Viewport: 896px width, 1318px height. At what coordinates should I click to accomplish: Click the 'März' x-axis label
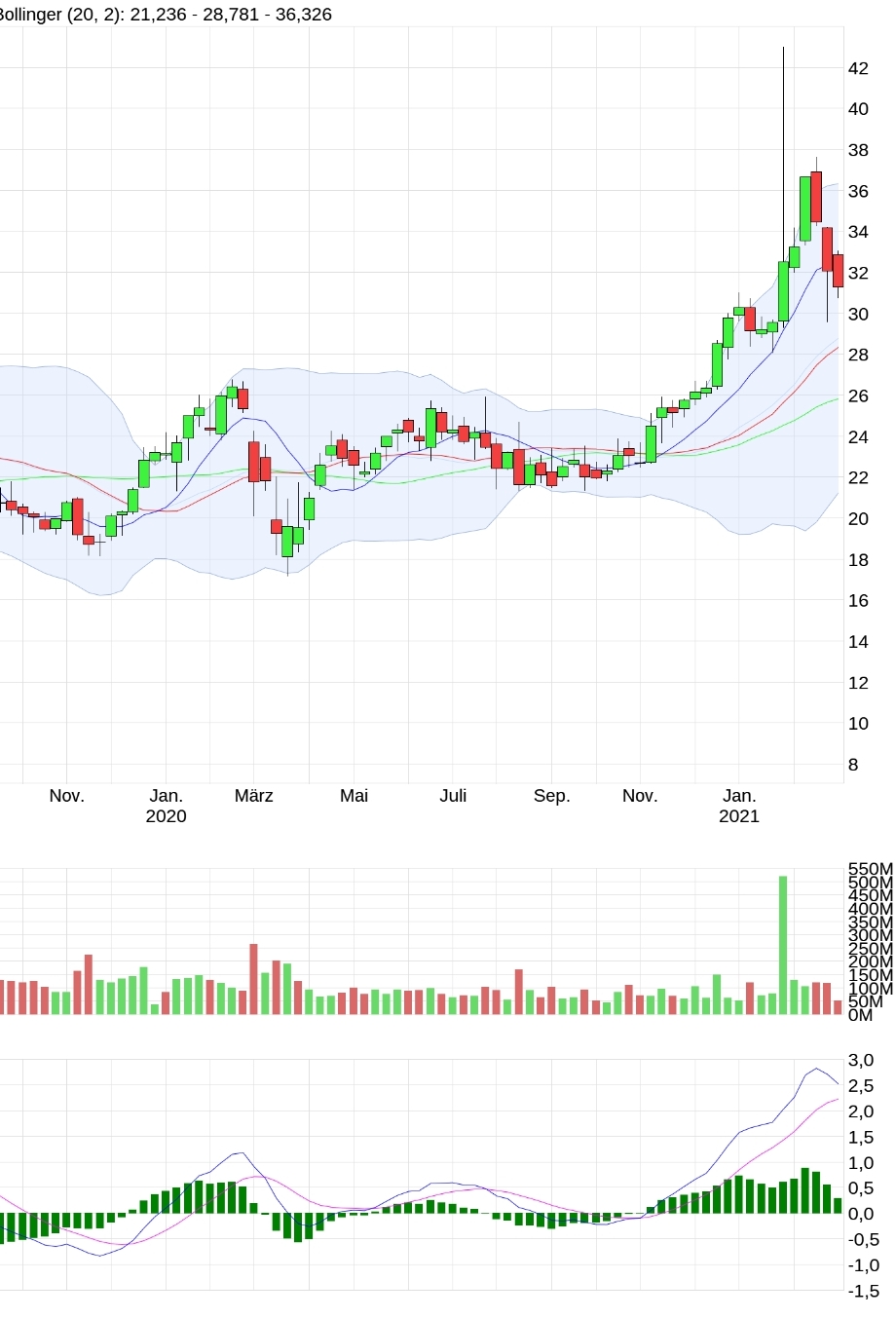point(254,796)
